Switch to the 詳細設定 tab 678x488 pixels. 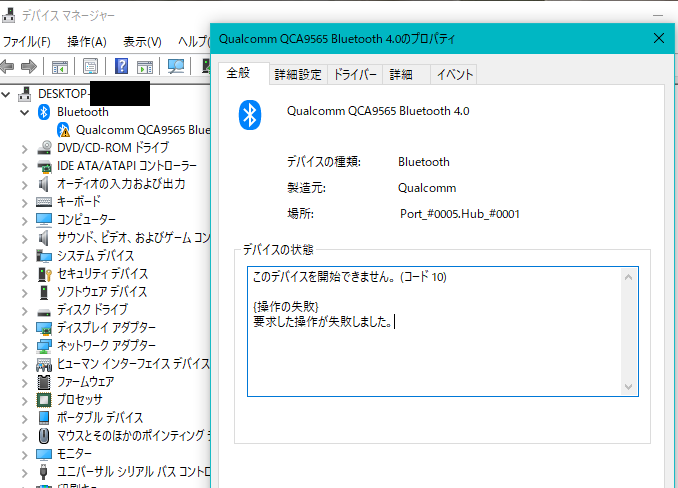tap(298, 75)
